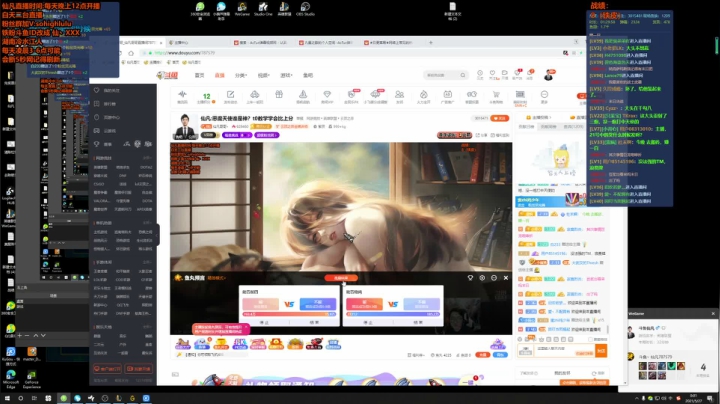Screen dimensions: 720x404
Task: Close the fish ball prediction panel
Action: (x=506, y=278)
